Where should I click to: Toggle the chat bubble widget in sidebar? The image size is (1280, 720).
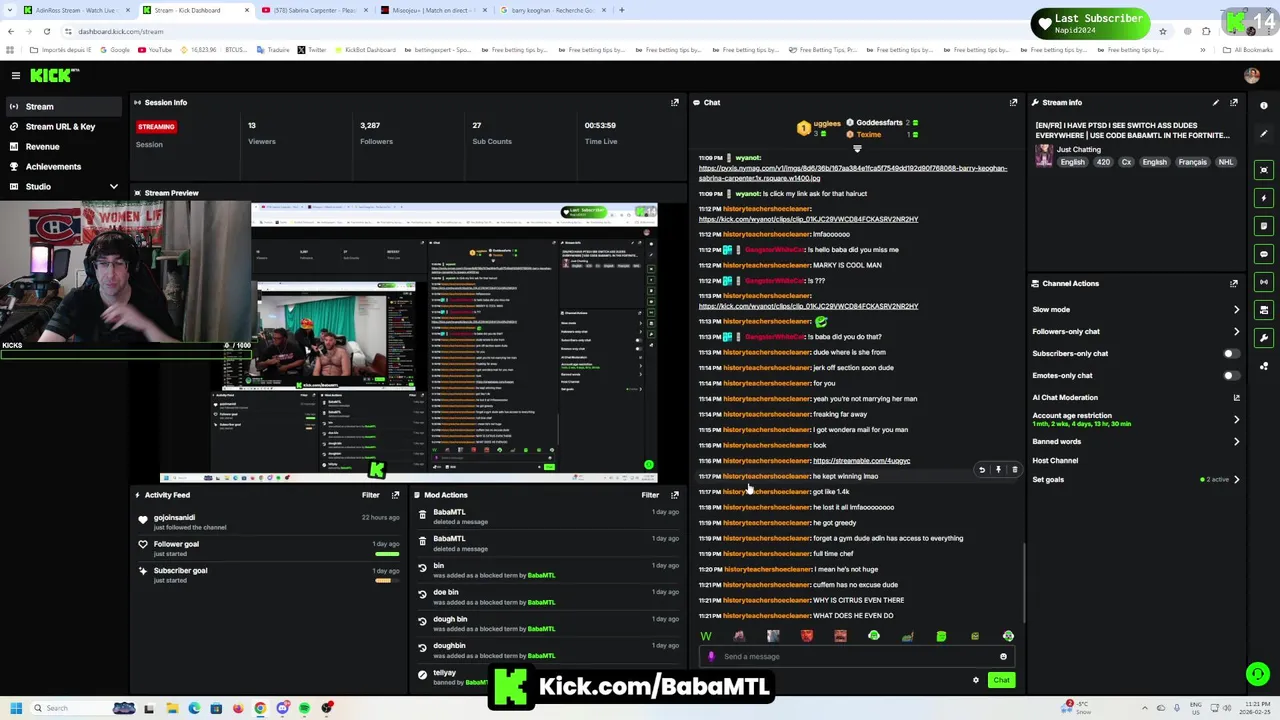[x=1264, y=254]
